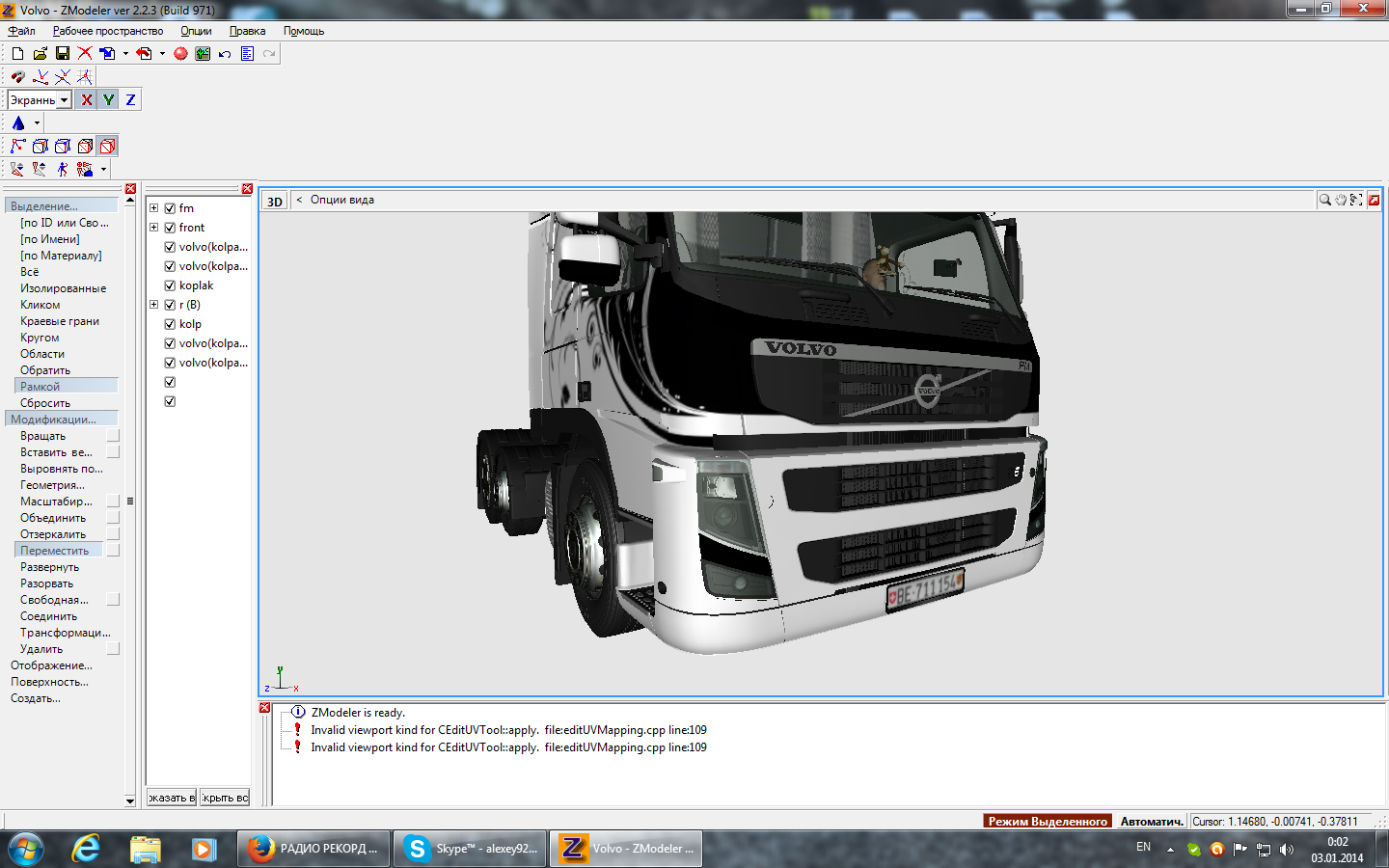Screen dimensions: 1389x868
Task: Click the 3D viewport button
Action: click(275, 201)
